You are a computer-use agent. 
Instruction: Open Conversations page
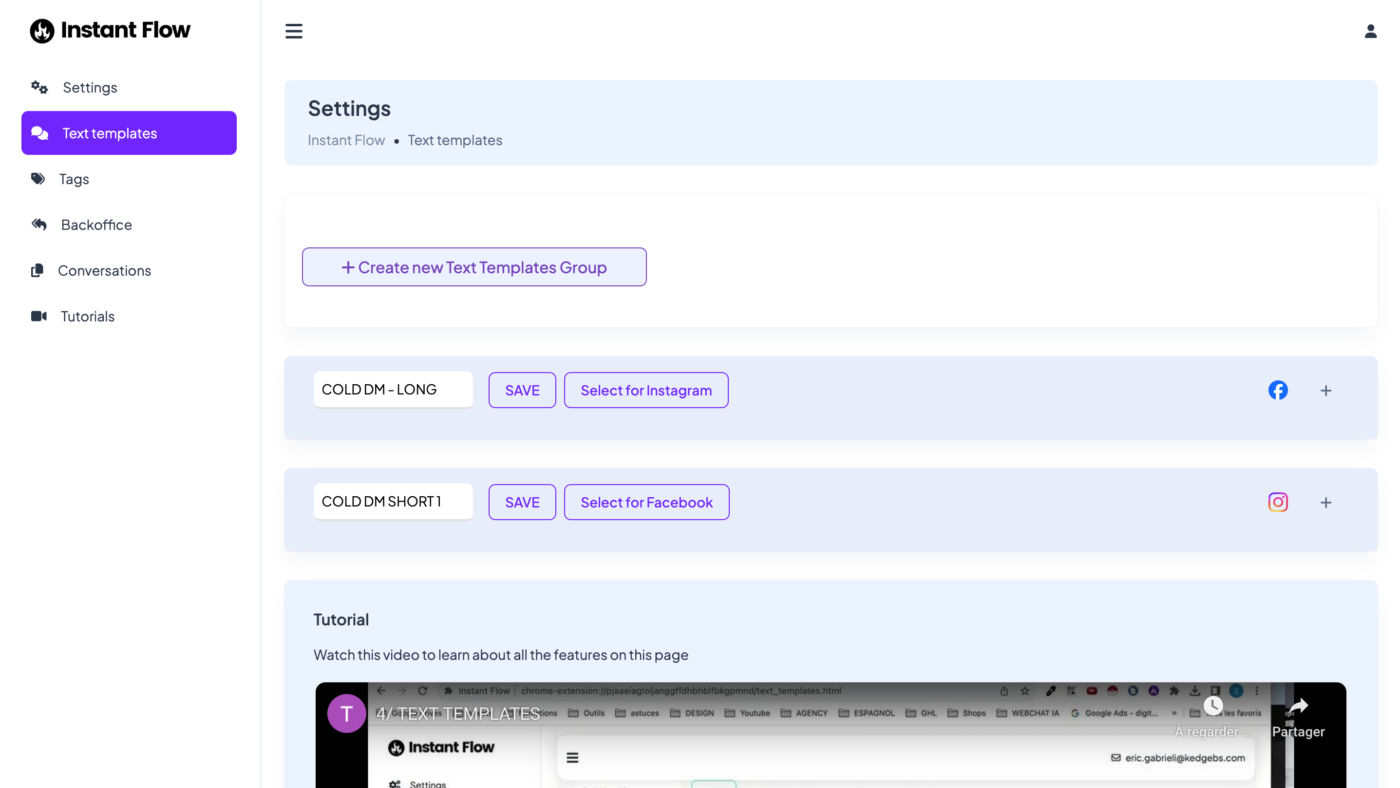(x=129, y=270)
